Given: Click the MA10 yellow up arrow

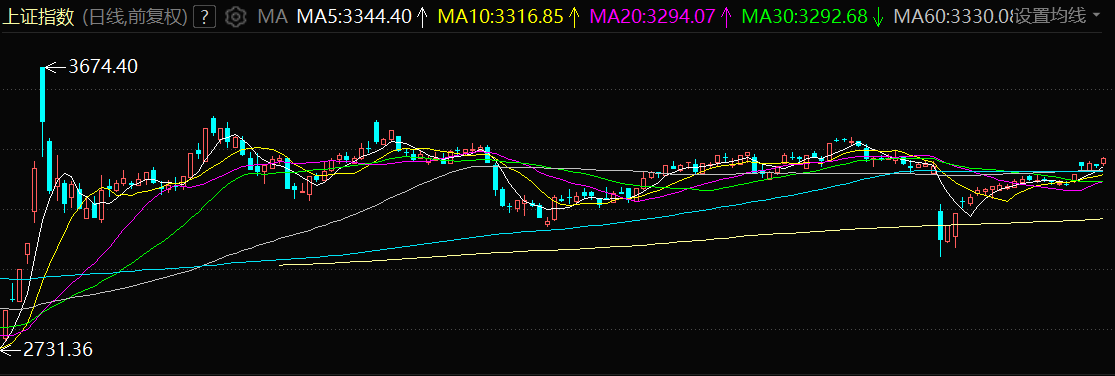Looking at the screenshot, I should pyautogui.click(x=573, y=16).
